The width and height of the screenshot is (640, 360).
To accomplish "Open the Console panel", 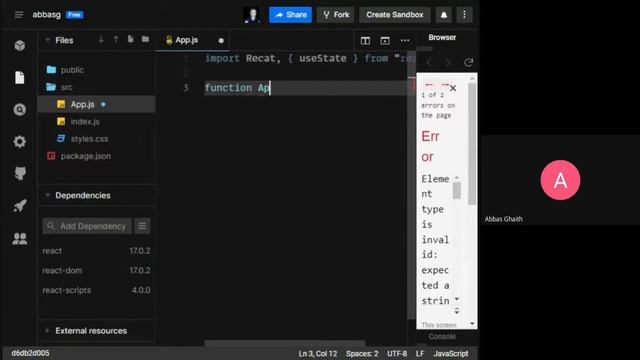I will (442, 336).
